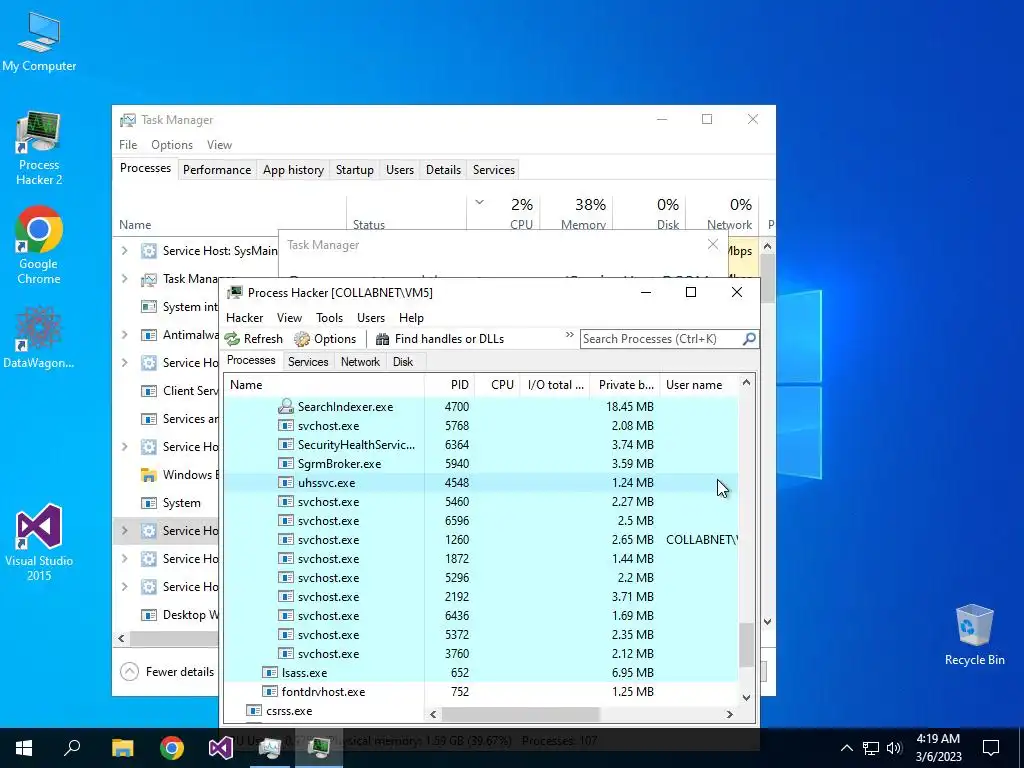
Task: Switch to the Disk tab in Process Hacker
Action: point(403,362)
